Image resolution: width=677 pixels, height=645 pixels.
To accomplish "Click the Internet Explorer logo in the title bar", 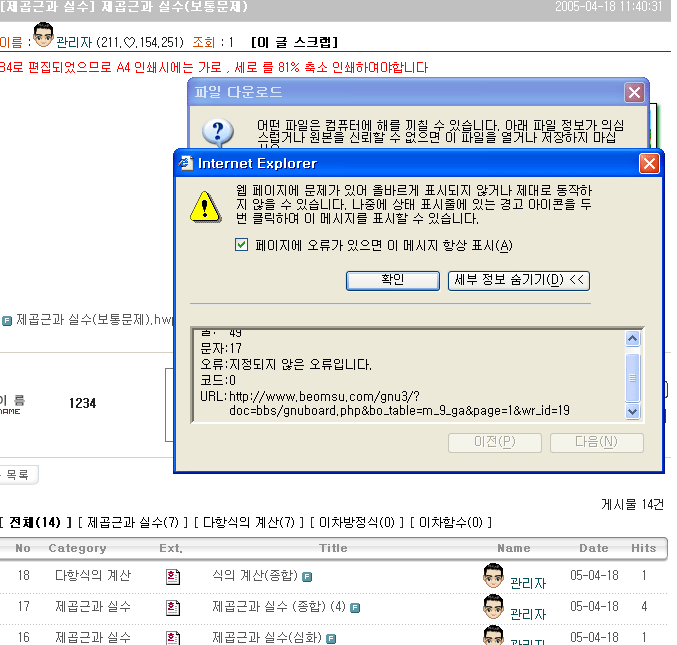I will click(186, 163).
